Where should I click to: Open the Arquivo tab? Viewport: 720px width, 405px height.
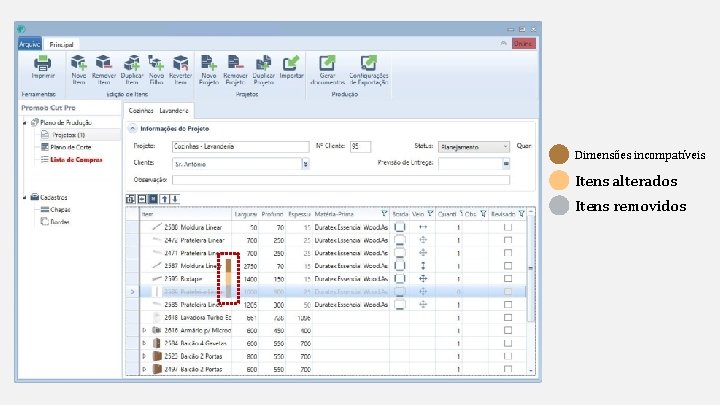click(x=30, y=44)
